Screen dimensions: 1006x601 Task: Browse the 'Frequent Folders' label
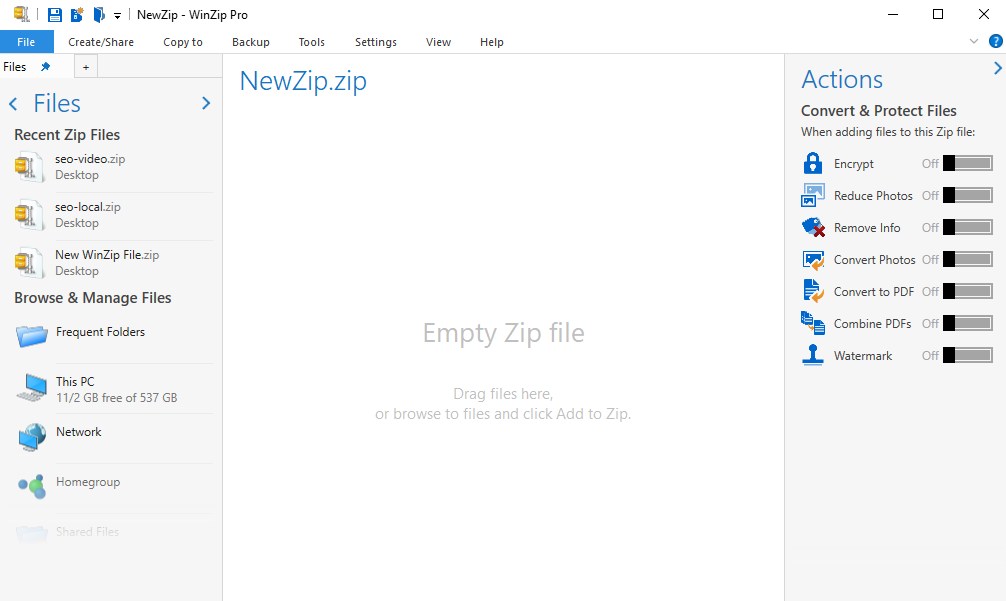click(100, 332)
